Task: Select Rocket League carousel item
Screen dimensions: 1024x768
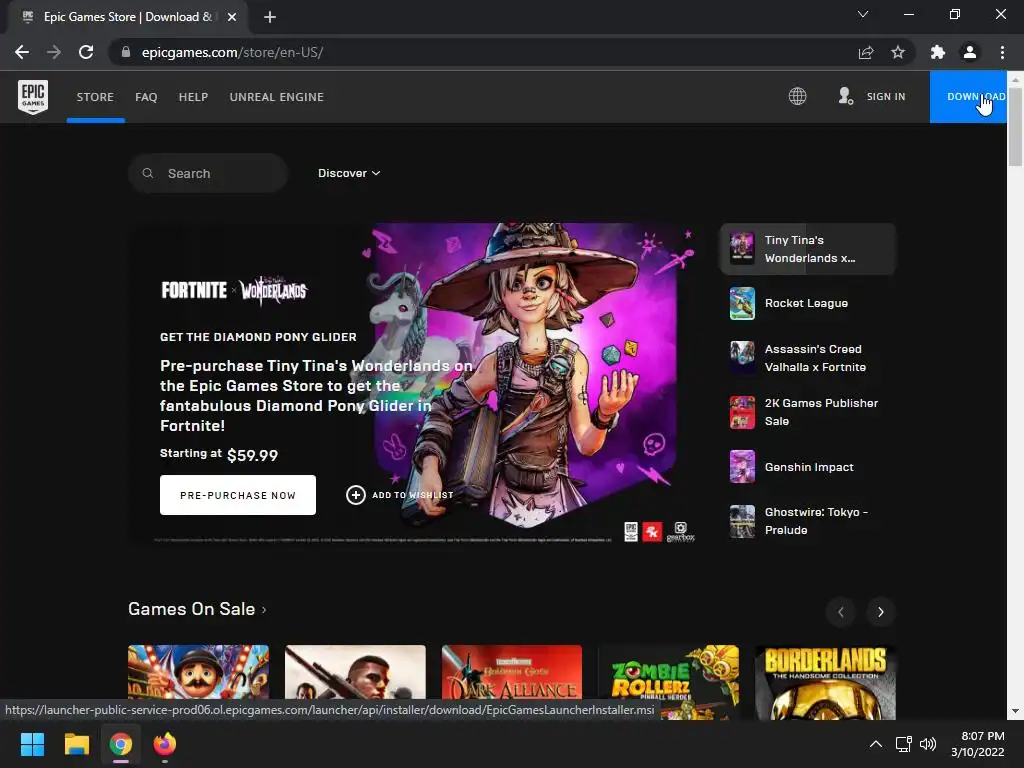Action: pos(807,303)
